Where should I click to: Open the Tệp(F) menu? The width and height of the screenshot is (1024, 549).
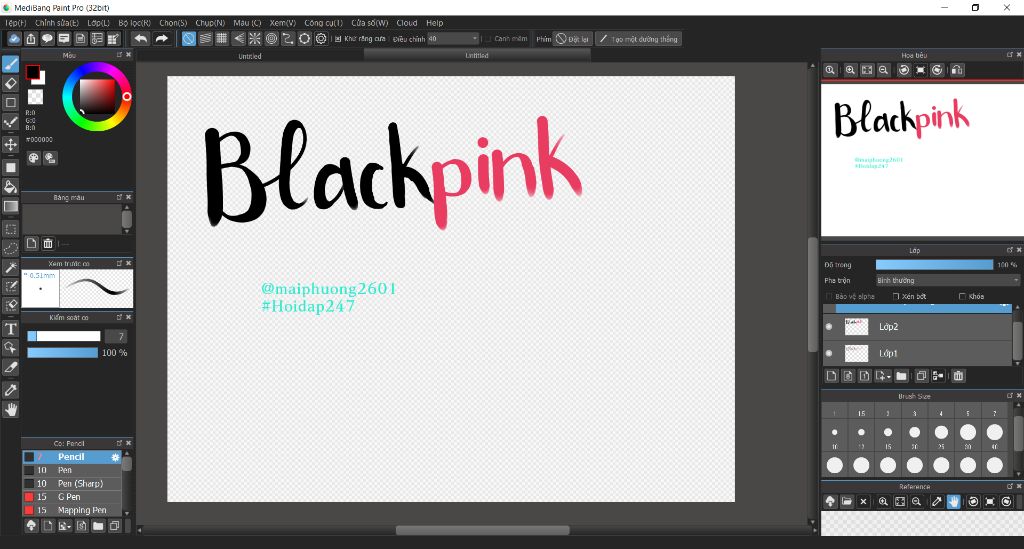coord(16,23)
